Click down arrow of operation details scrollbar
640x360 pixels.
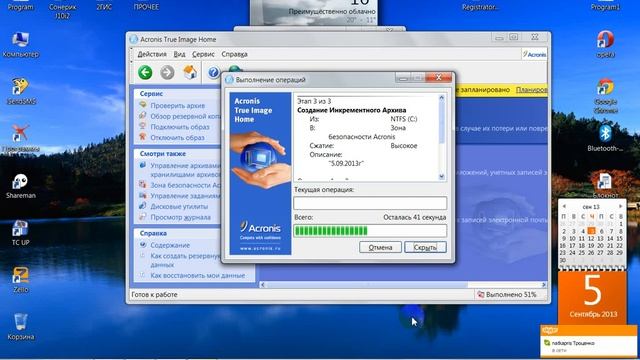(441, 176)
